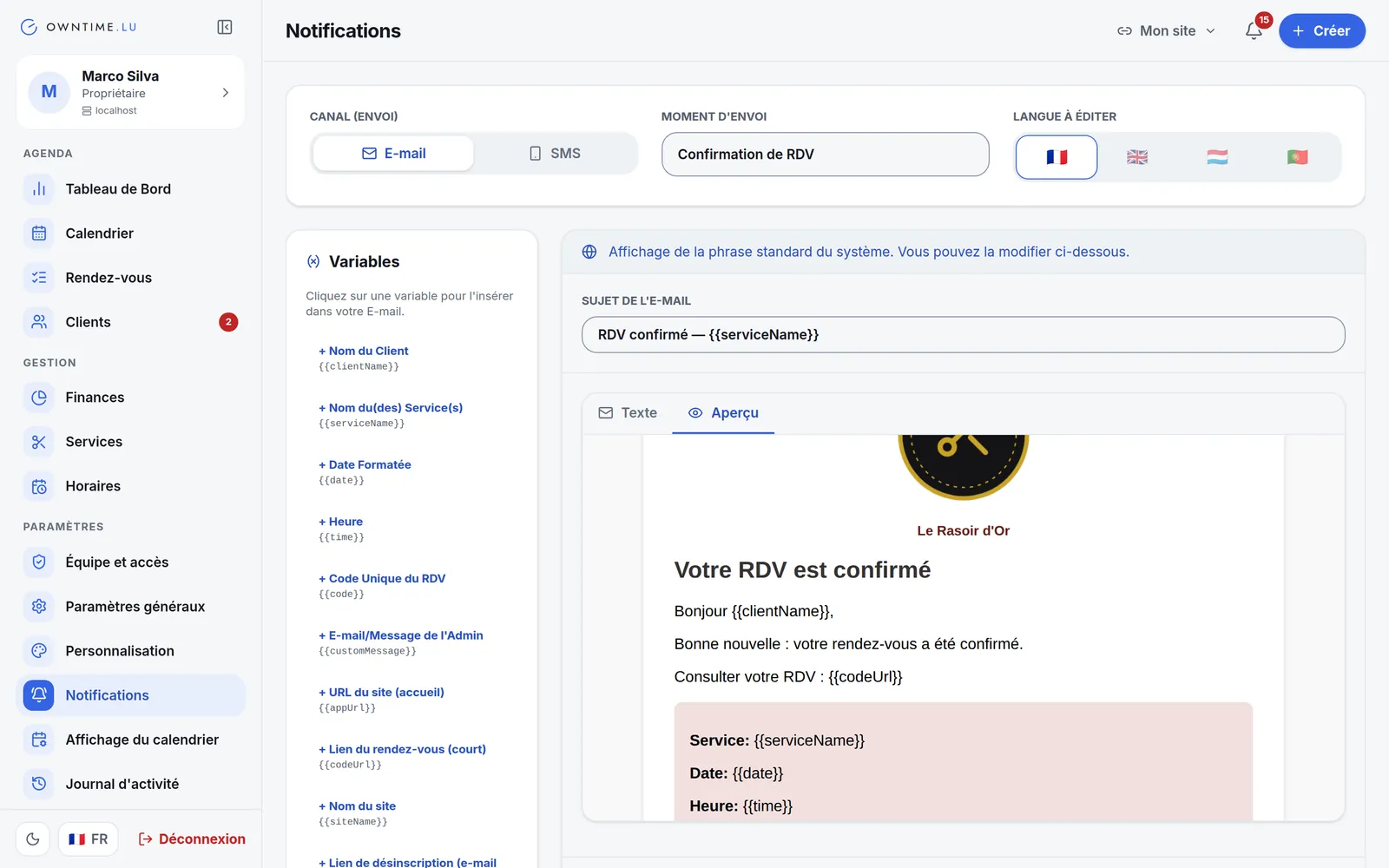The width and height of the screenshot is (1389, 868).
Task: Expand the Marco Silva profile card
Action: click(x=130, y=92)
